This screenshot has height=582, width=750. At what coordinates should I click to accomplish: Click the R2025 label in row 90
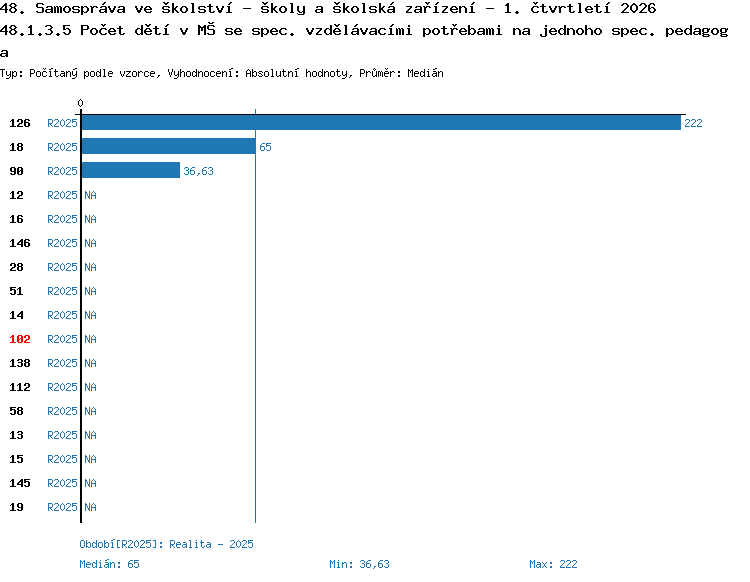[62, 171]
